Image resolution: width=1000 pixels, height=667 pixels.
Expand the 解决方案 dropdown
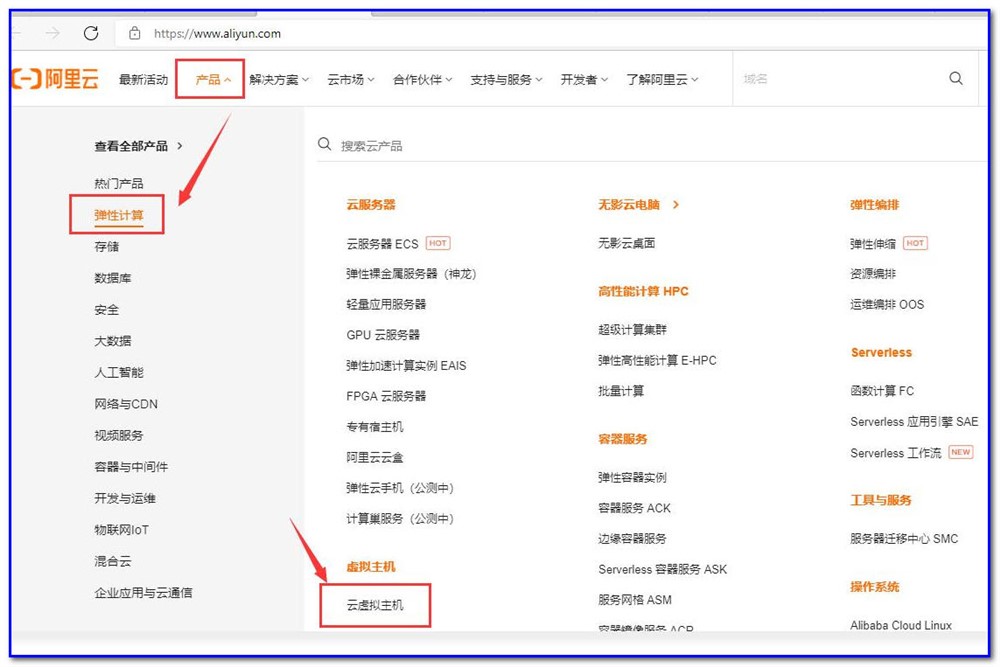pos(279,80)
